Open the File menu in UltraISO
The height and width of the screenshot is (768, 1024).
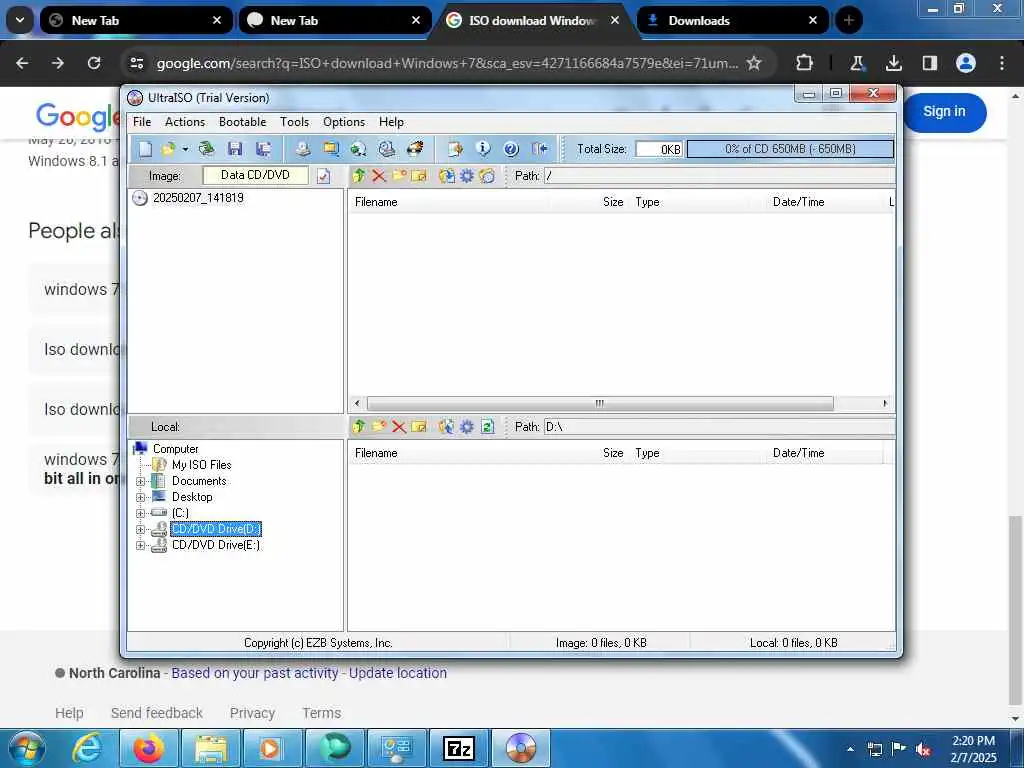pyautogui.click(x=142, y=122)
